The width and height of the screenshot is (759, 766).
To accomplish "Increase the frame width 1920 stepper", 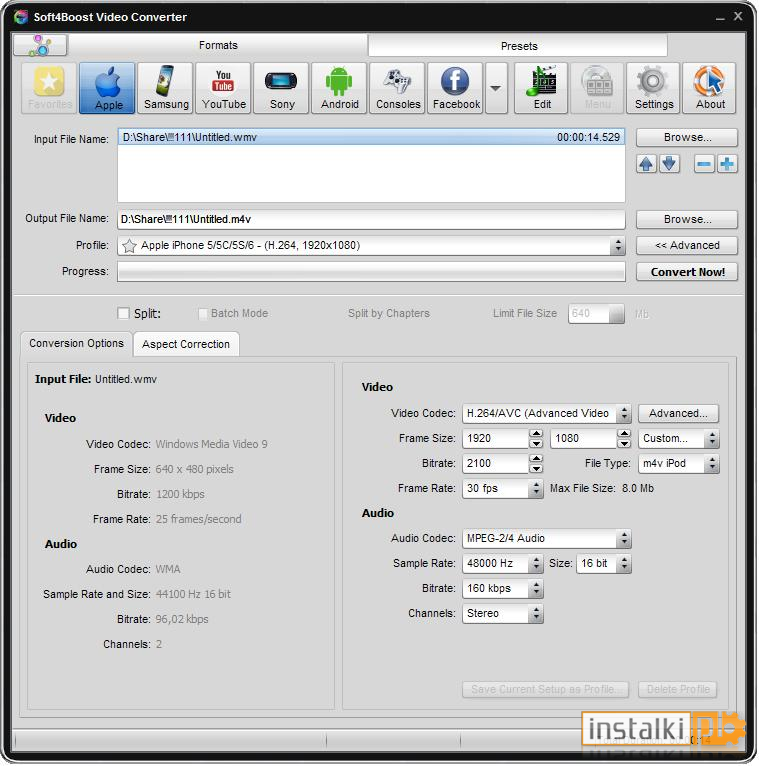I will [x=536, y=434].
